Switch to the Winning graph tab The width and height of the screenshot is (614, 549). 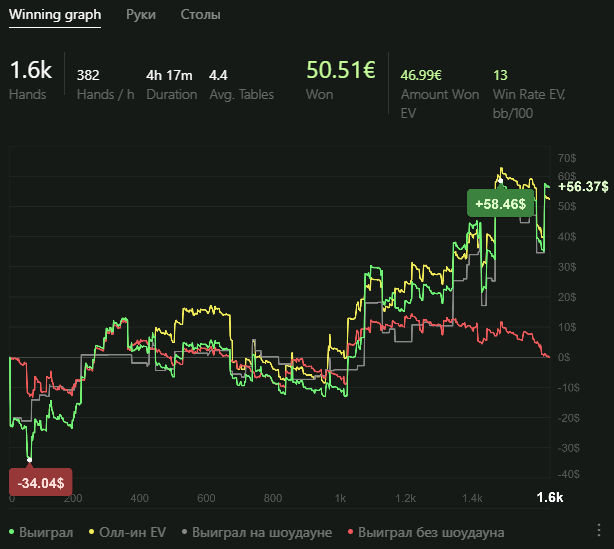pyautogui.click(x=55, y=15)
